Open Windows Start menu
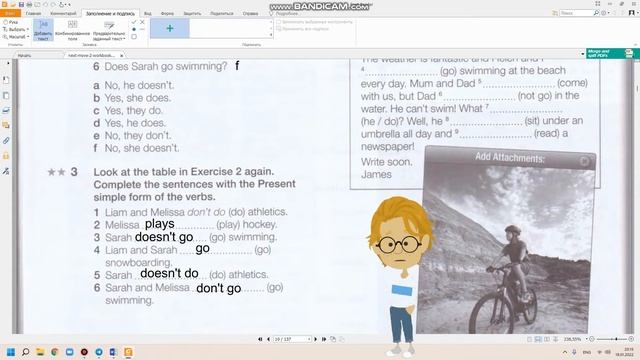640x360 pixels. click(x=11, y=352)
